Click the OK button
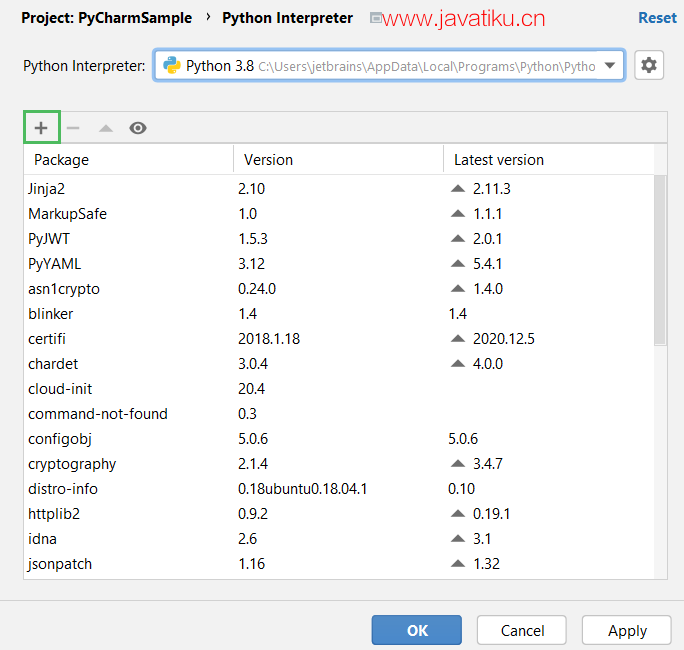Image resolution: width=684 pixels, height=650 pixels. coord(417,630)
